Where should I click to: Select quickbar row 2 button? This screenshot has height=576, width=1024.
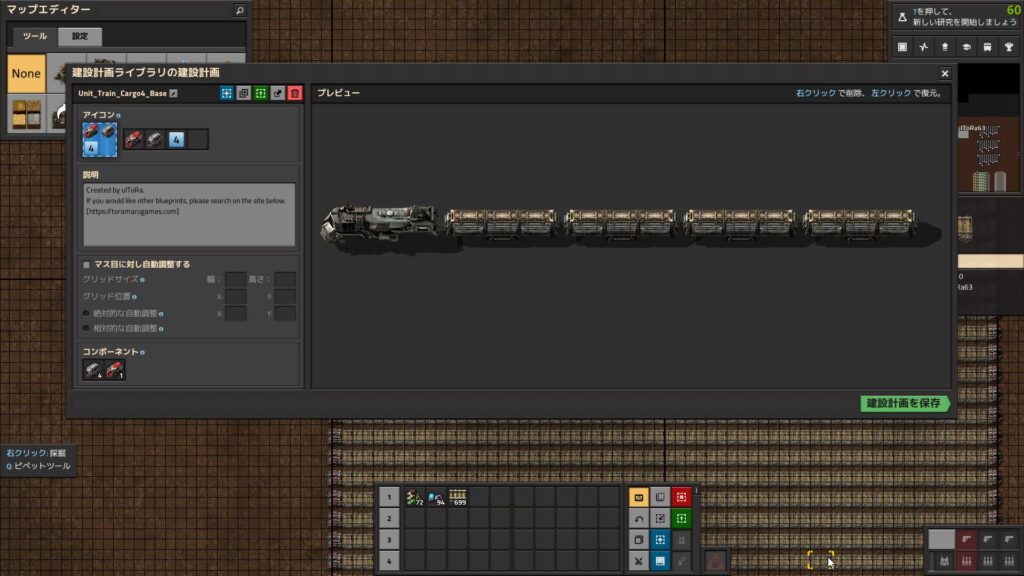tap(389, 519)
